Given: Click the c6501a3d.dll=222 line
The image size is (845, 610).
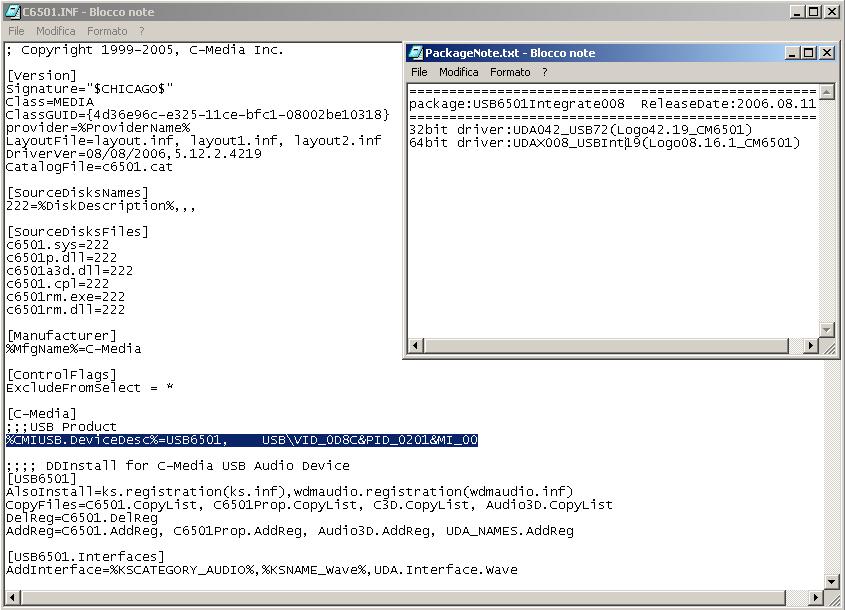Looking at the screenshot, I should coord(69,271).
